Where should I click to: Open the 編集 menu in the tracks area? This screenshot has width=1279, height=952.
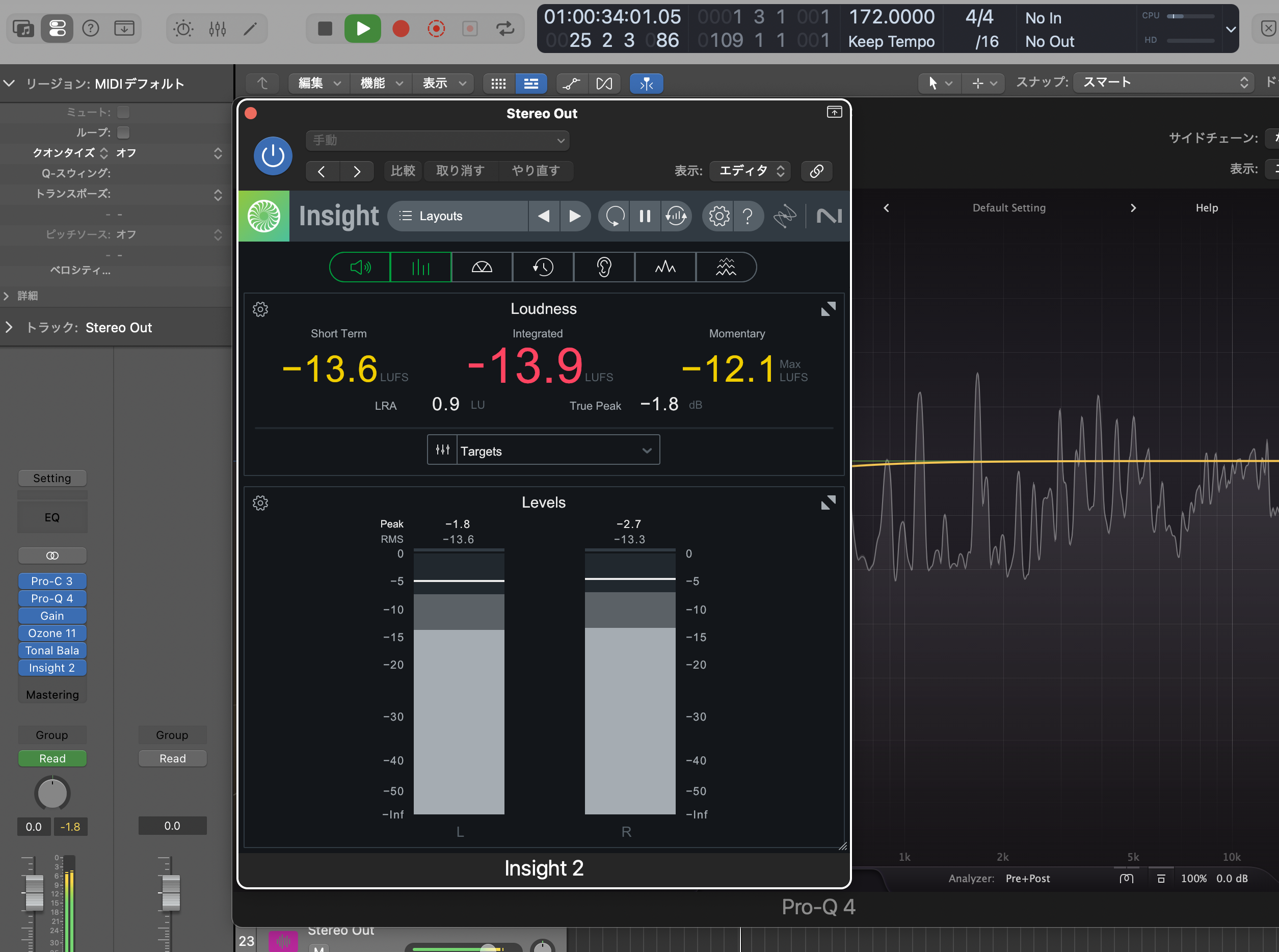pos(320,84)
